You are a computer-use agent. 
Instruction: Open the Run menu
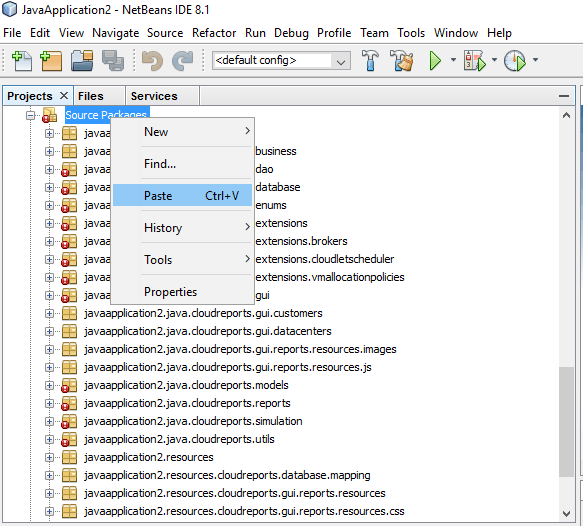(255, 33)
